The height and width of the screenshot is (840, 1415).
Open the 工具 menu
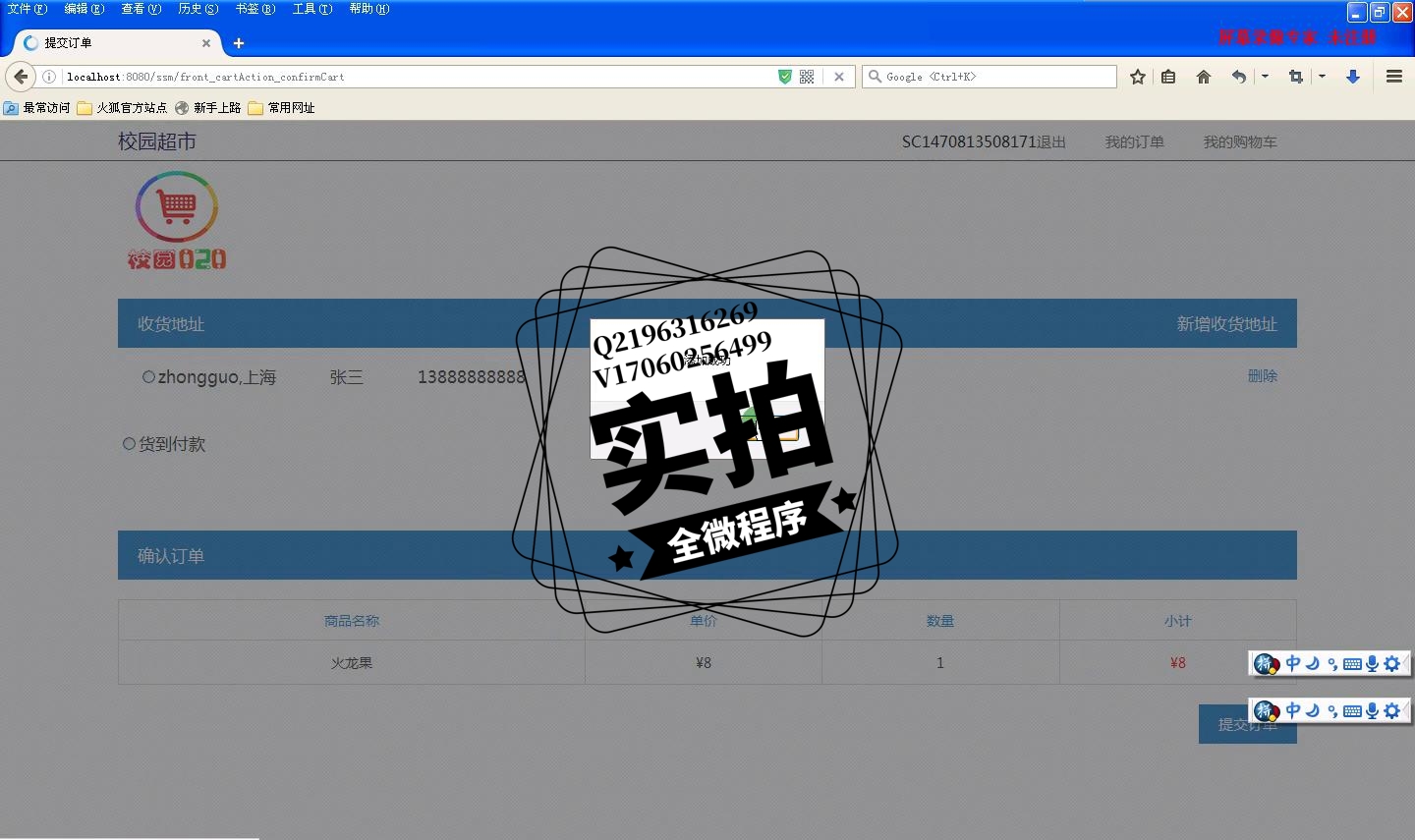[311, 9]
